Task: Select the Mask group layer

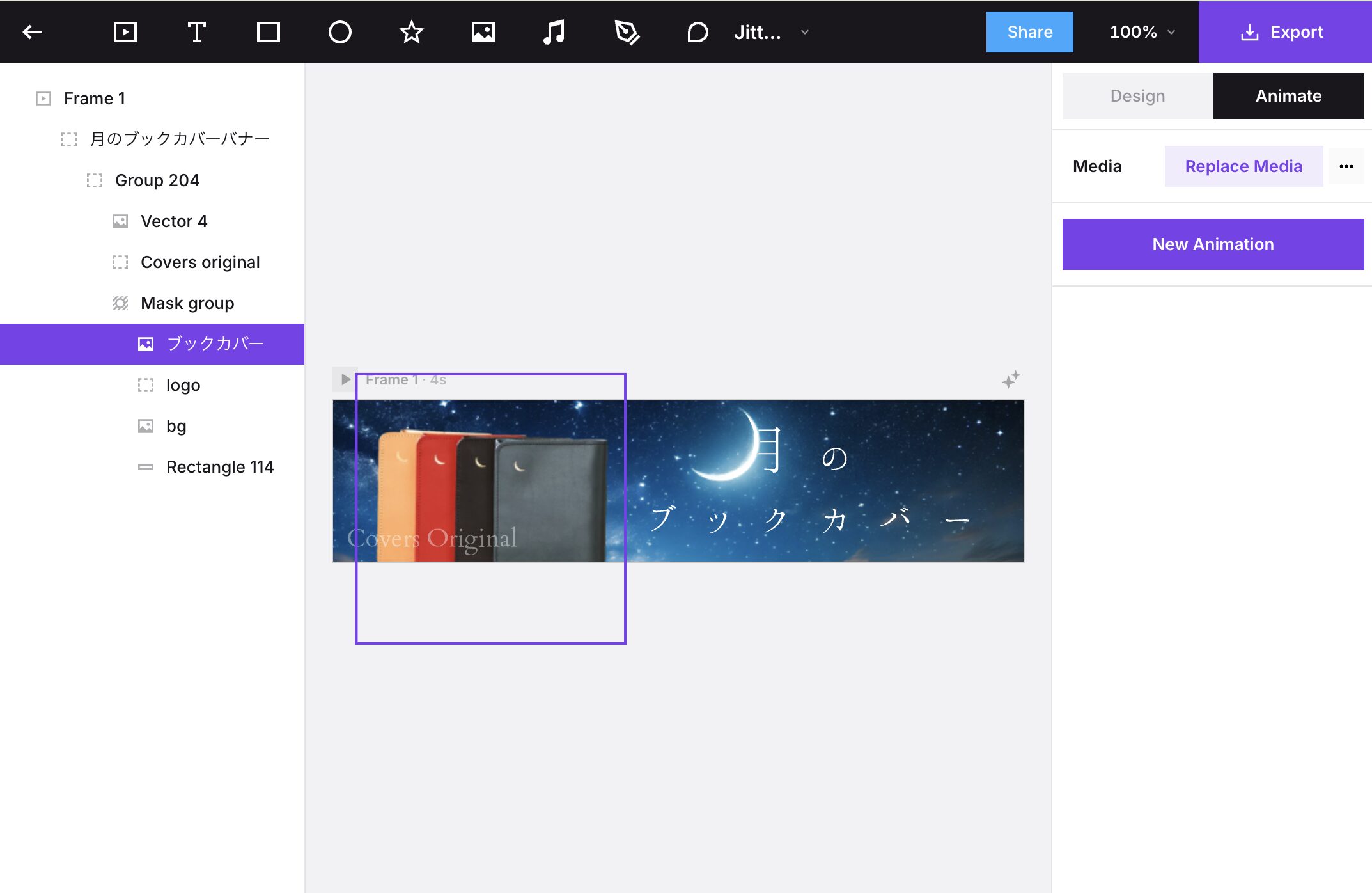Action: click(x=187, y=303)
